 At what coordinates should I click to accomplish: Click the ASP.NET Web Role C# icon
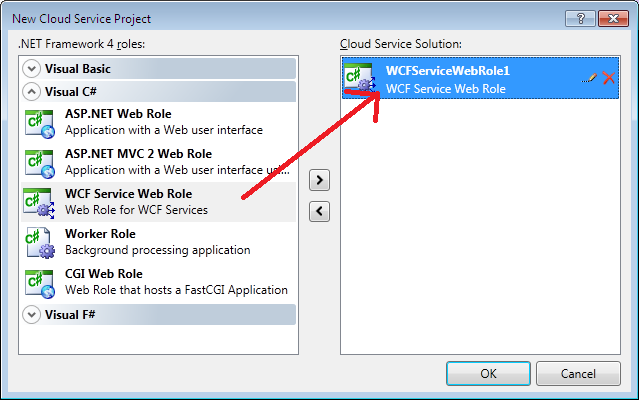click(x=40, y=123)
